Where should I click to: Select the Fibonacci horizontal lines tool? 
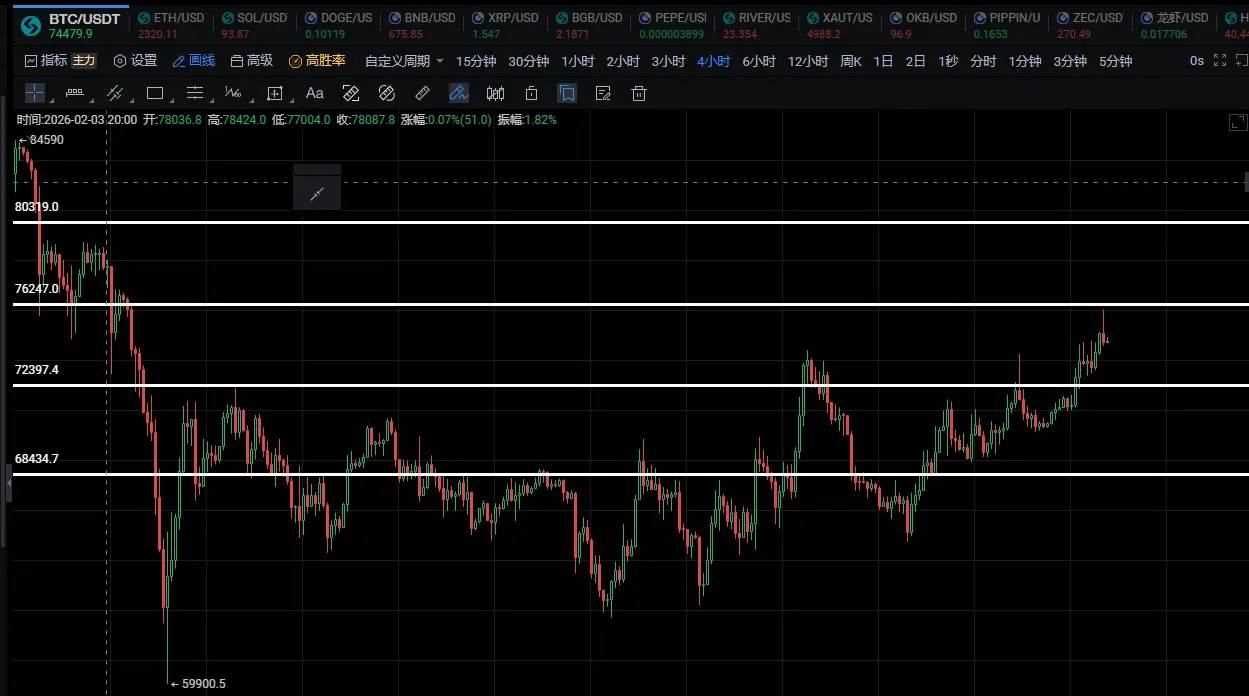[195, 93]
